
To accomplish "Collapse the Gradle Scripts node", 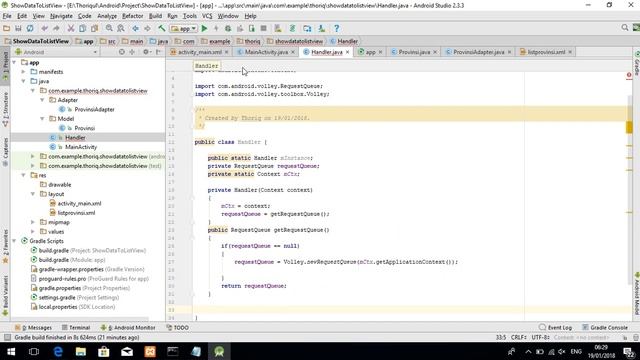I will [15, 241].
